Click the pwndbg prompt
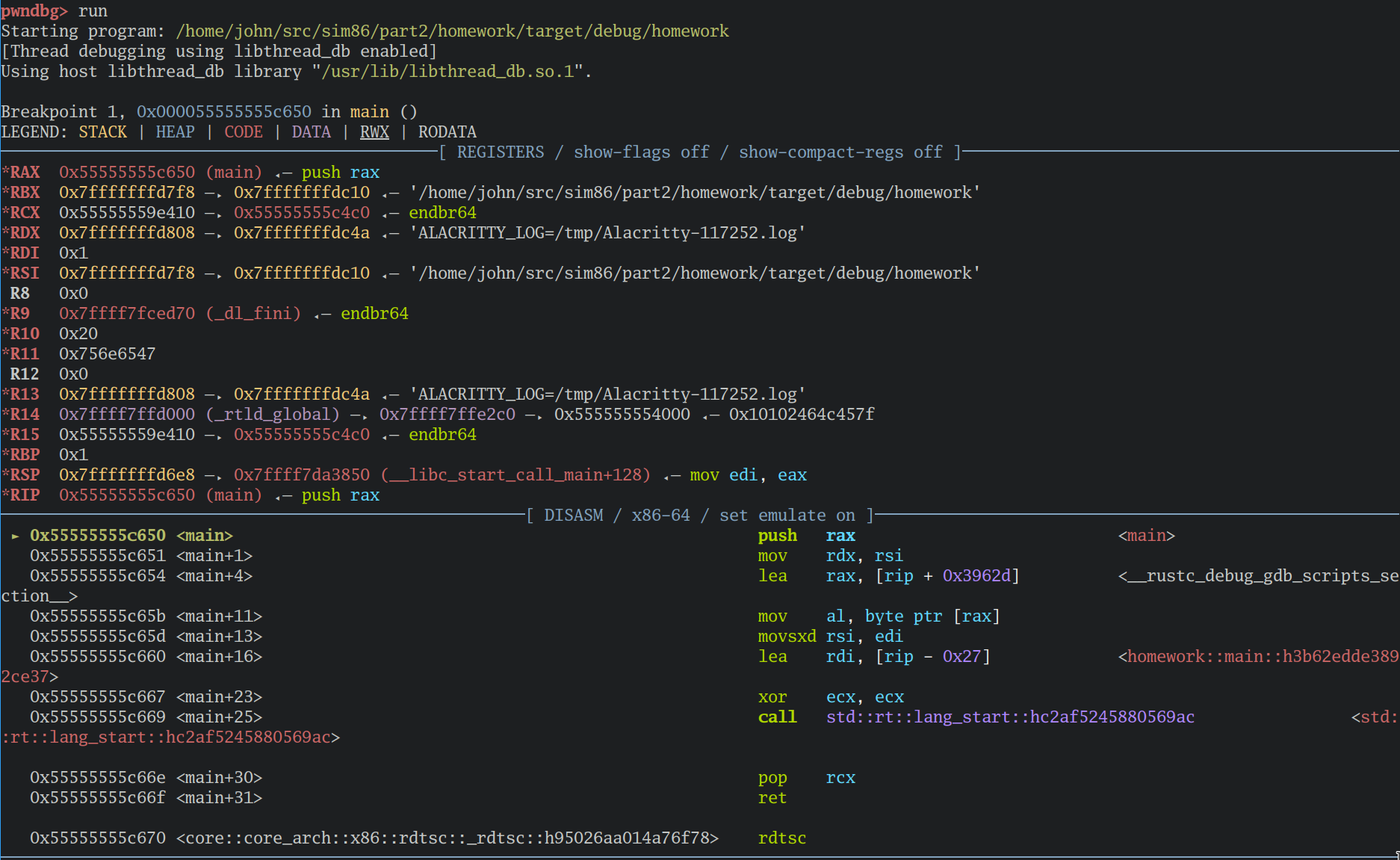This screenshot has height=860, width=1400. click(34, 10)
